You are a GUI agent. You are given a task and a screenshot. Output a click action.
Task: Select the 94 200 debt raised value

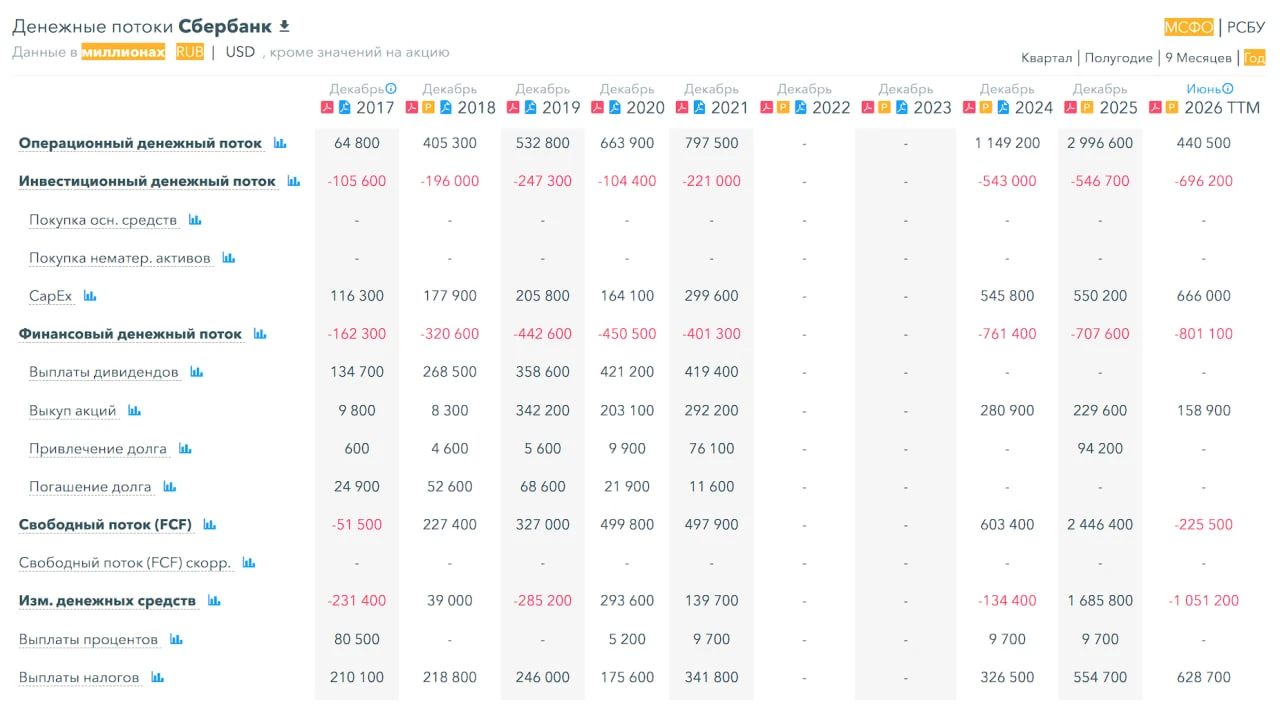pyautogui.click(x=1100, y=448)
